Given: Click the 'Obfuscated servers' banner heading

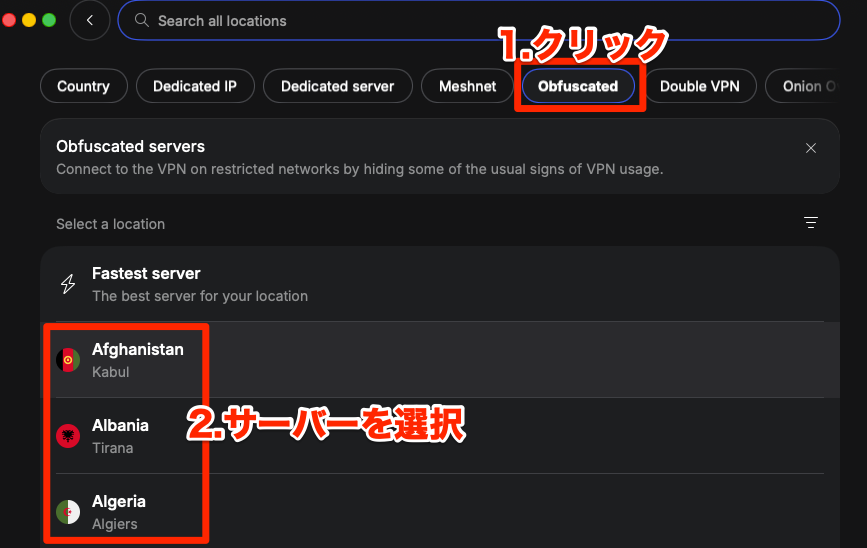Looking at the screenshot, I should pos(130,147).
